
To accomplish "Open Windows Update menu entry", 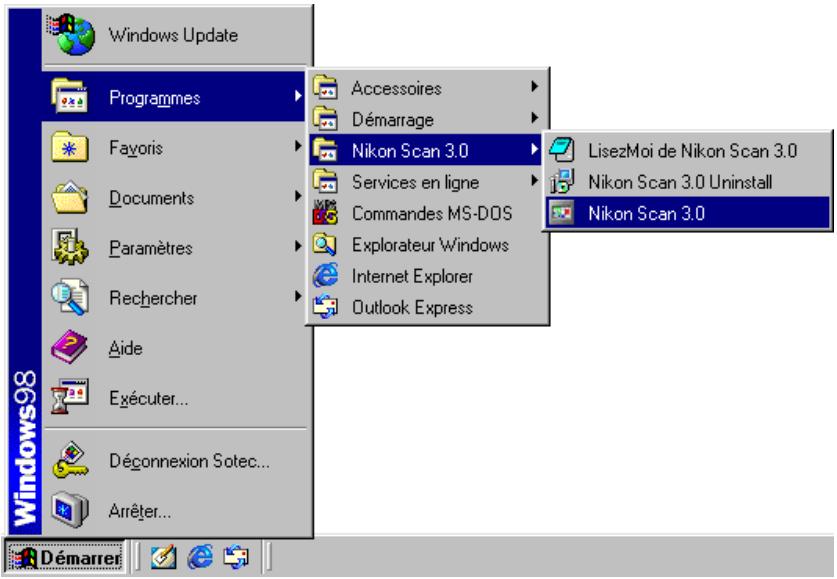I will coord(176,35).
